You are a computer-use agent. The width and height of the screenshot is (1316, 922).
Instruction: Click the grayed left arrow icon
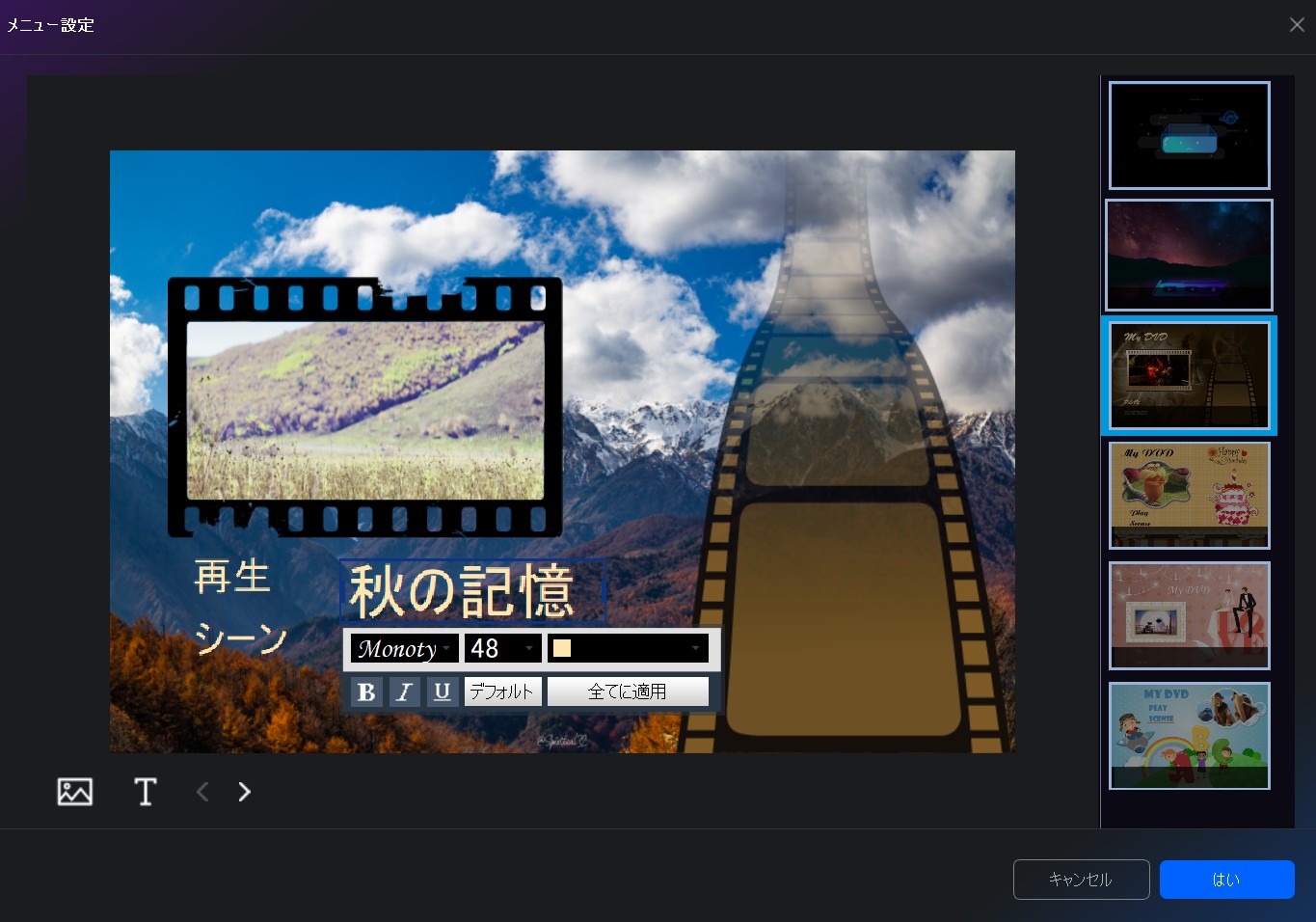coord(202,792)
